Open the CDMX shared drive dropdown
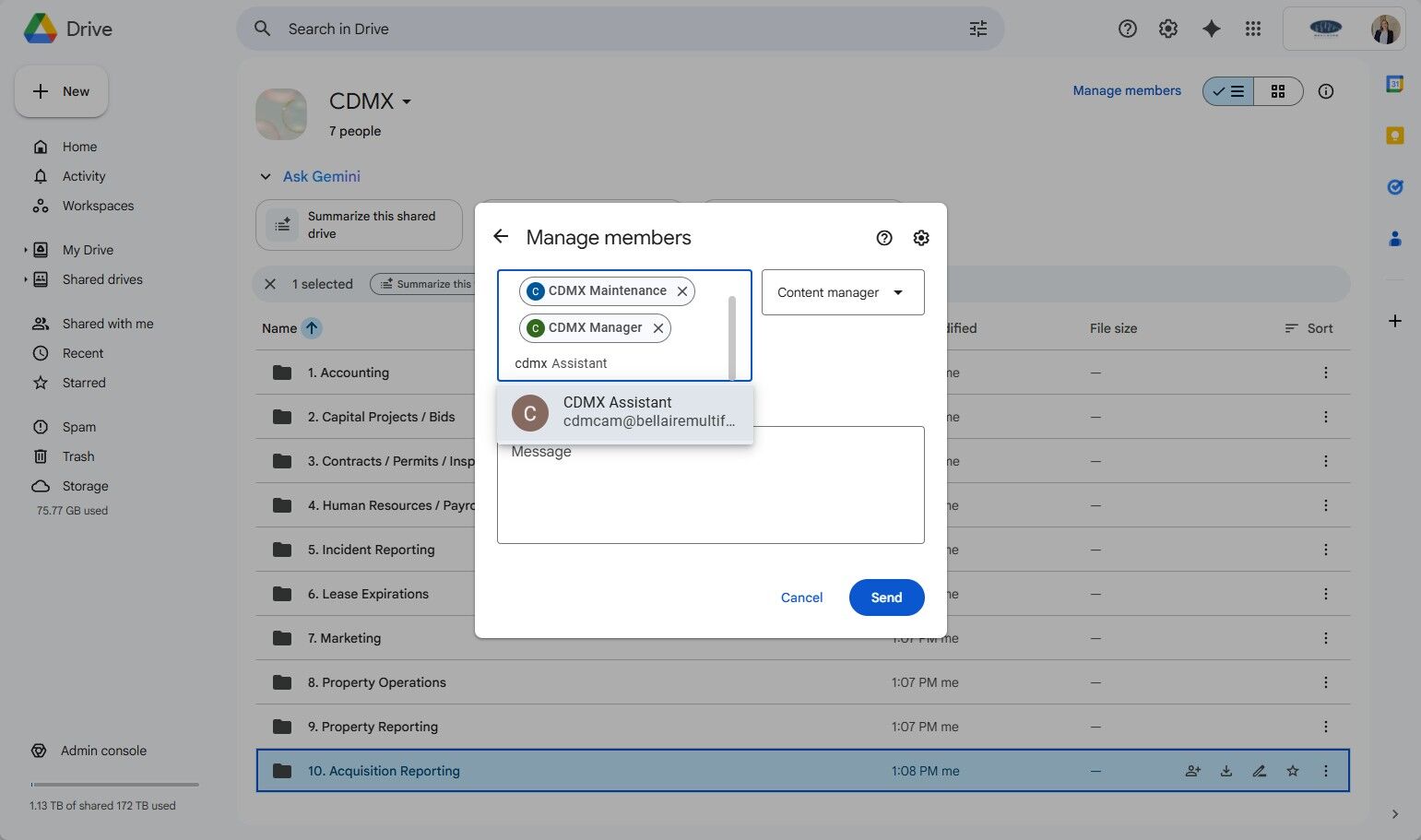The image size is (1421, 840). click(371, 101)
